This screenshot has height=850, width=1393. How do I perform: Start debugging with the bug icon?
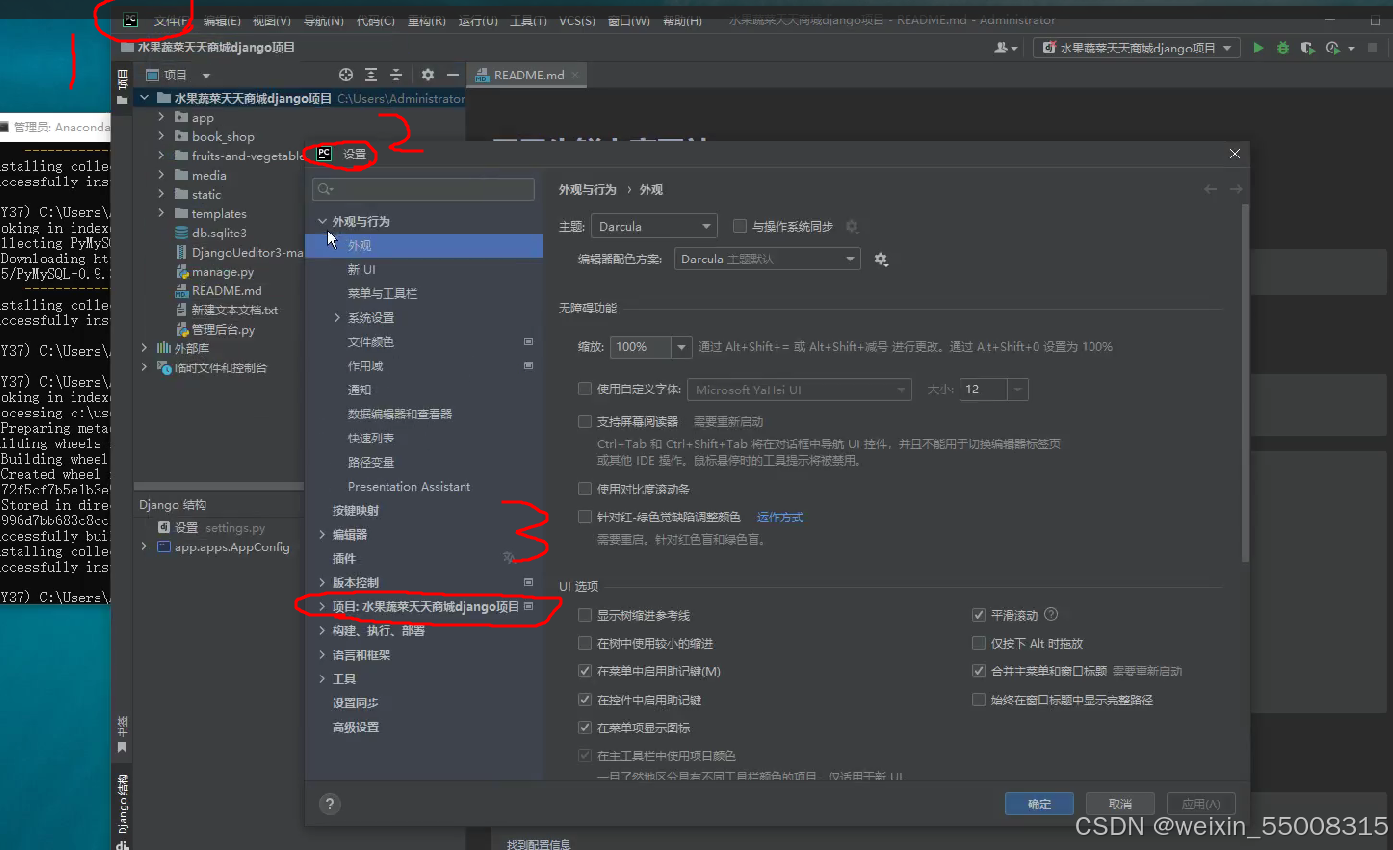1283,48
